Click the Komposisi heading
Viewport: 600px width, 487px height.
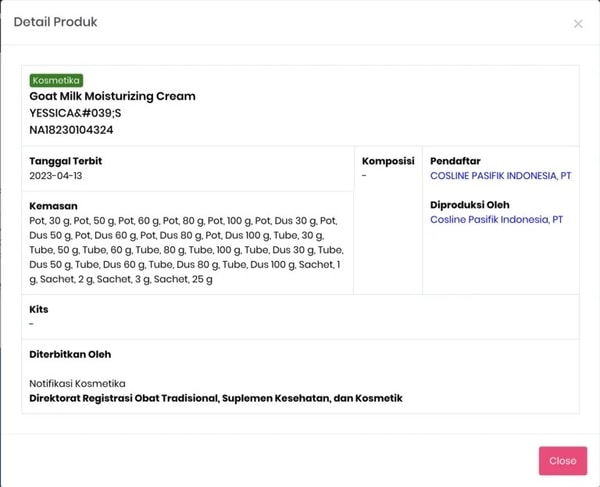(x=388, y=161)
